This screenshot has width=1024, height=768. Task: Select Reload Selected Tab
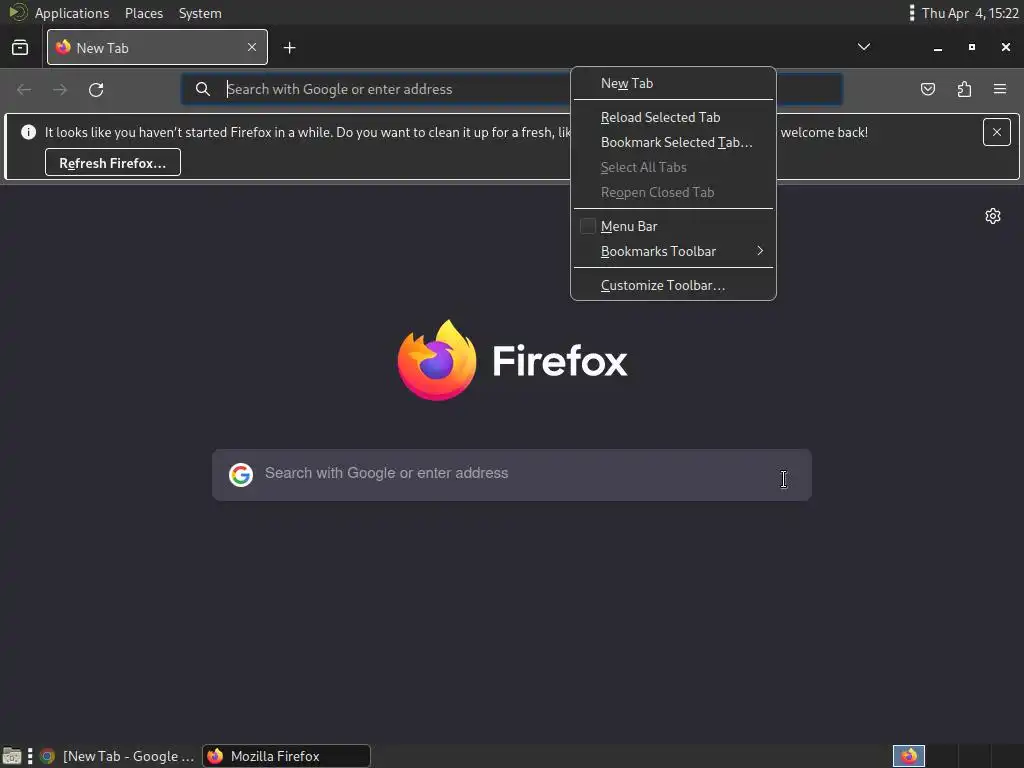pos(673,117)
